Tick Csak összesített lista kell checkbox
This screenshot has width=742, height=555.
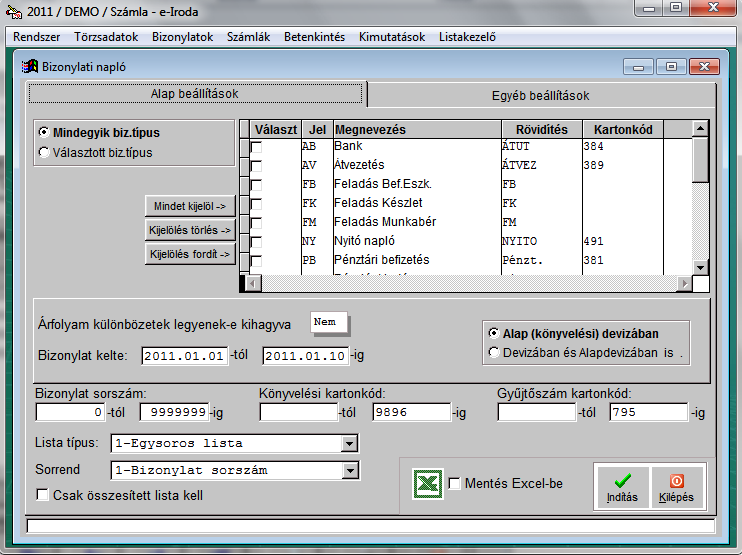pos(42,494)
